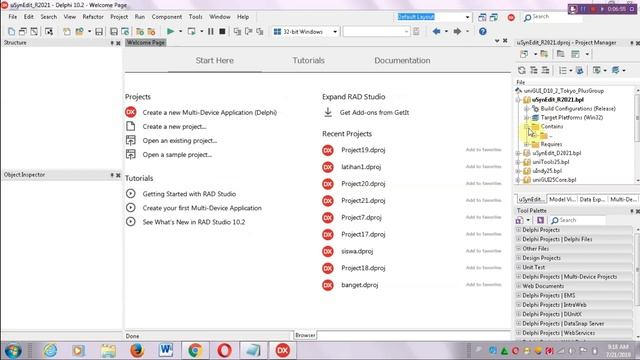Open recent project Project19.dproj
Screen dimensions: 640x360
(x=363, y=150)
